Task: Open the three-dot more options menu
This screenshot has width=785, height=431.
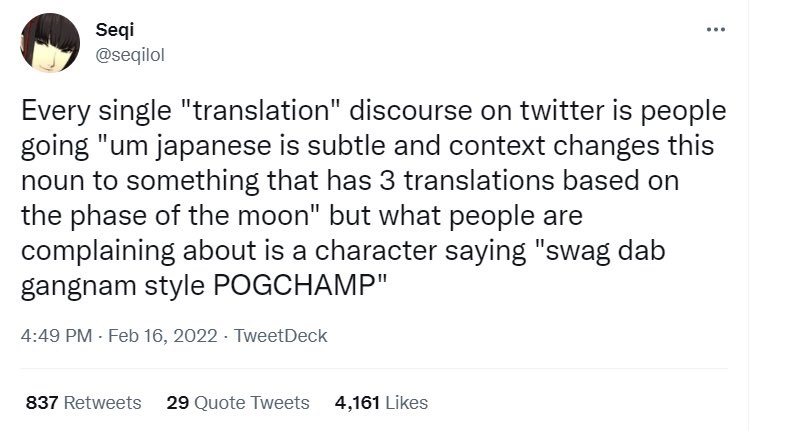Action: [715, 29]
